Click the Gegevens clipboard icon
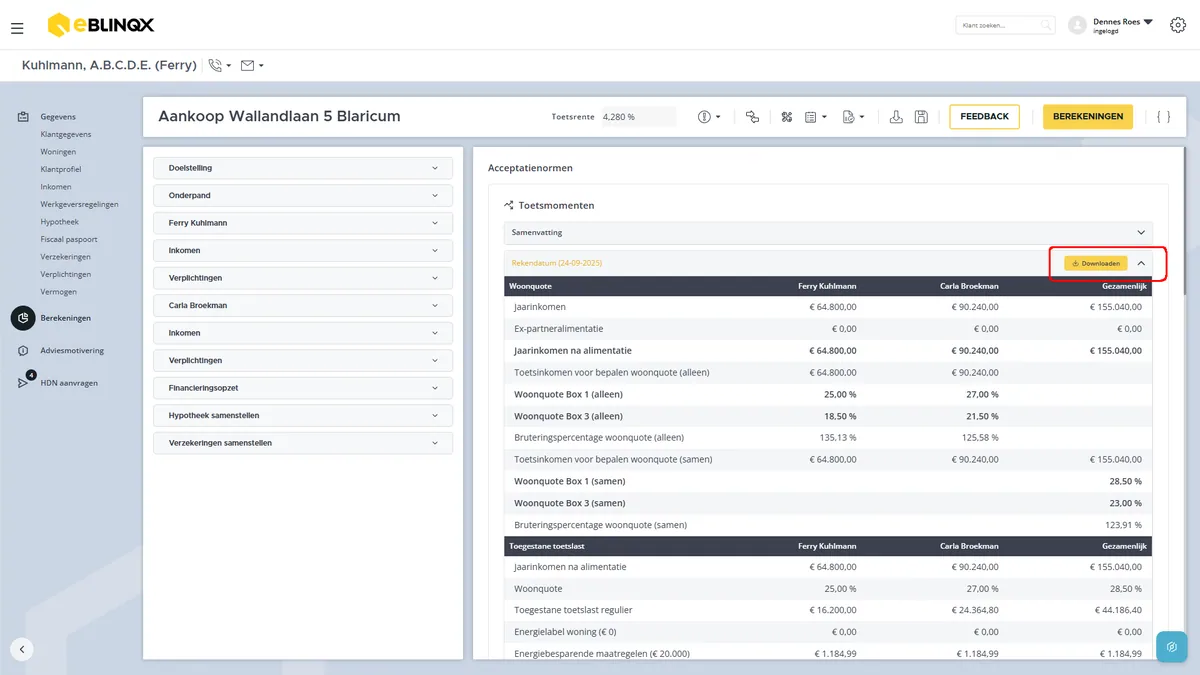 pyautogui.click(x=23, y=117)
